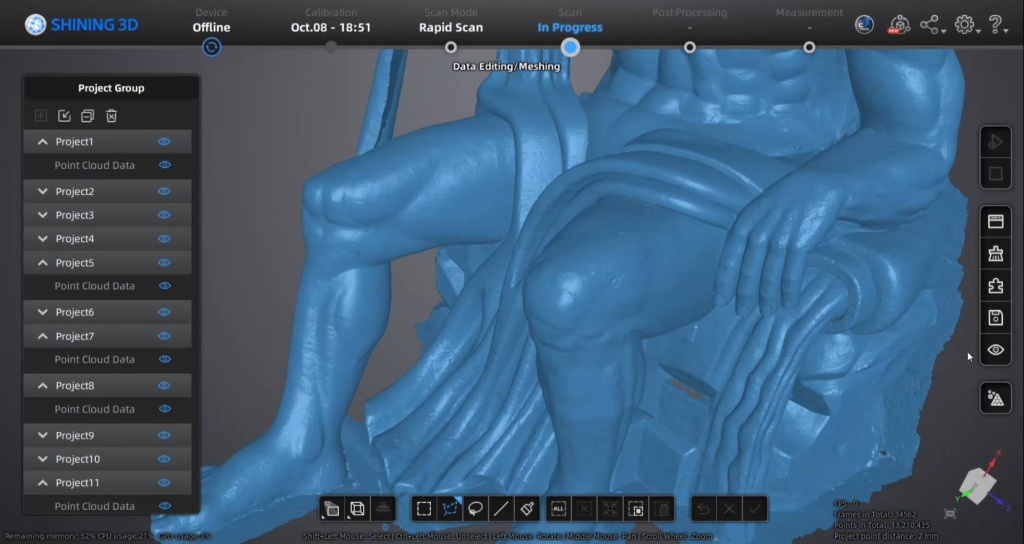Select the polygon selection tool
The image size is (1024, 544).
point(450,509)
